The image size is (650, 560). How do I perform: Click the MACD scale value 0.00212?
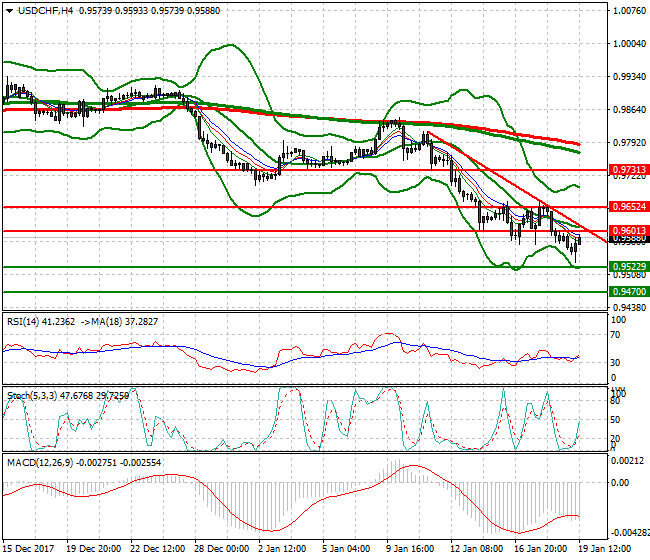(628, 461)
